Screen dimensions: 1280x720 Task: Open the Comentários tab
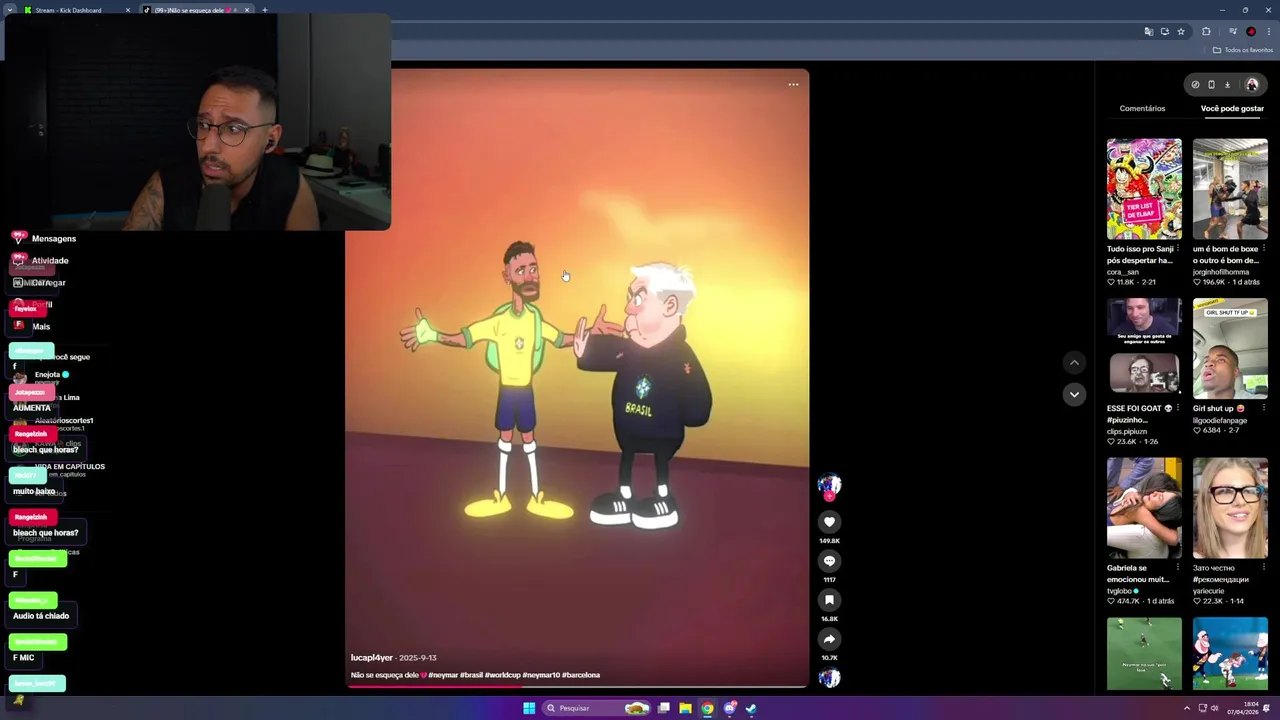(x=1142, y=108)
